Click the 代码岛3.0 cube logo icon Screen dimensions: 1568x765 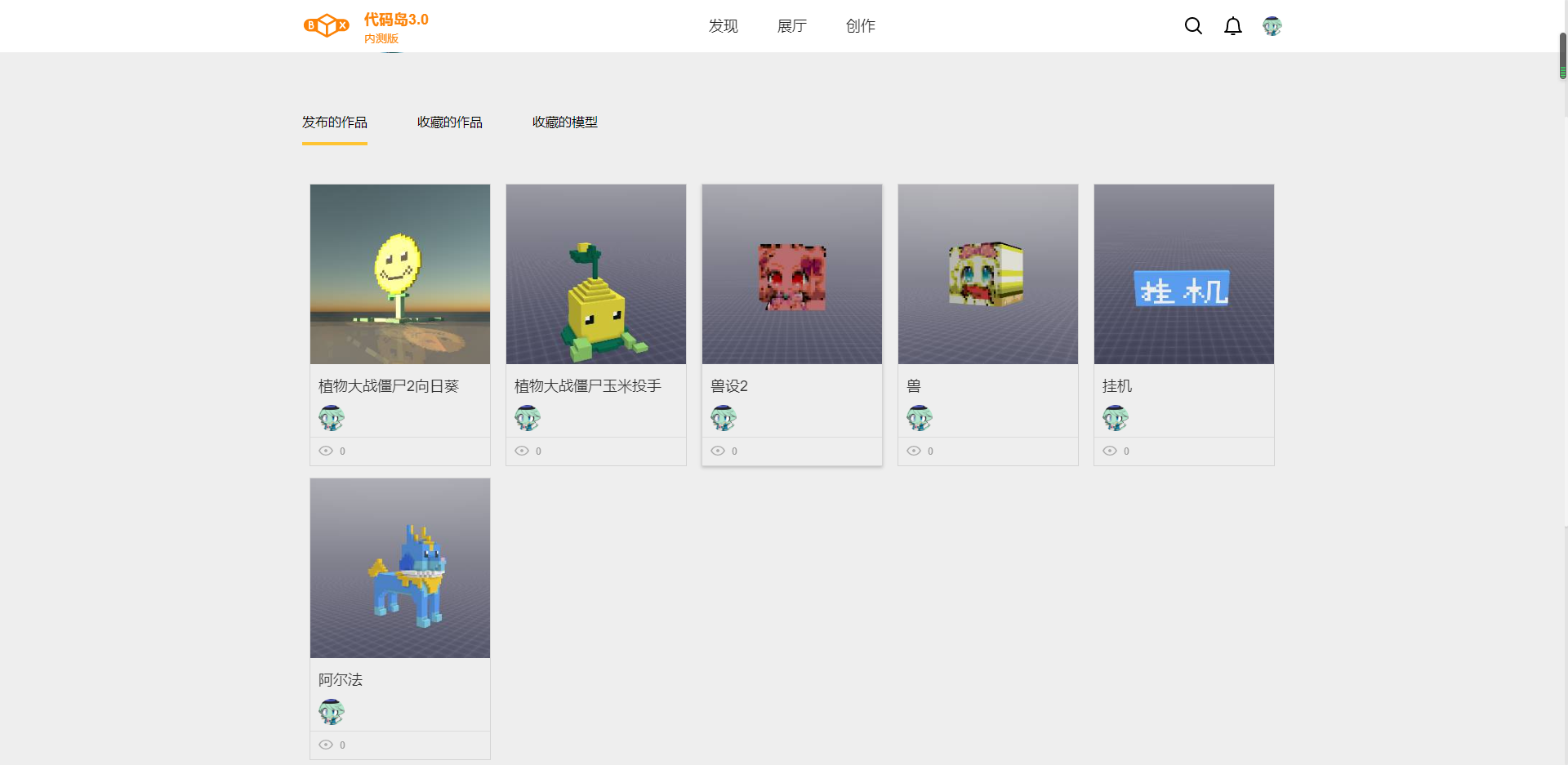(327, 26)
